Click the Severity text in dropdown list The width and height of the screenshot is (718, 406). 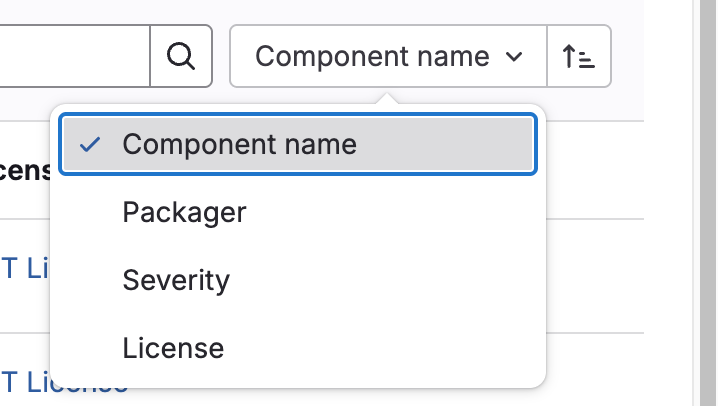[x=176, y=280]
